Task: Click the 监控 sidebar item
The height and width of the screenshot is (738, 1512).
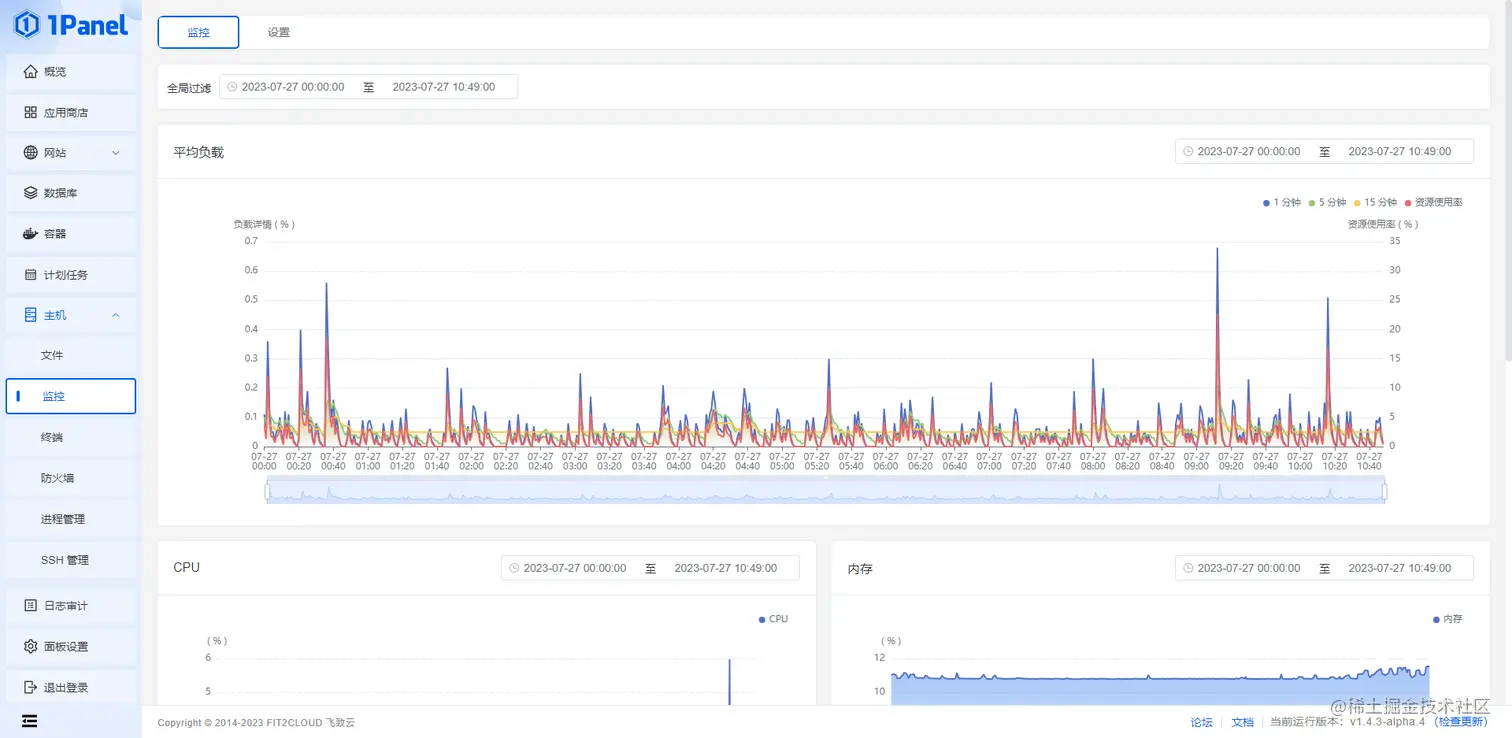Action: pos(71,396)
